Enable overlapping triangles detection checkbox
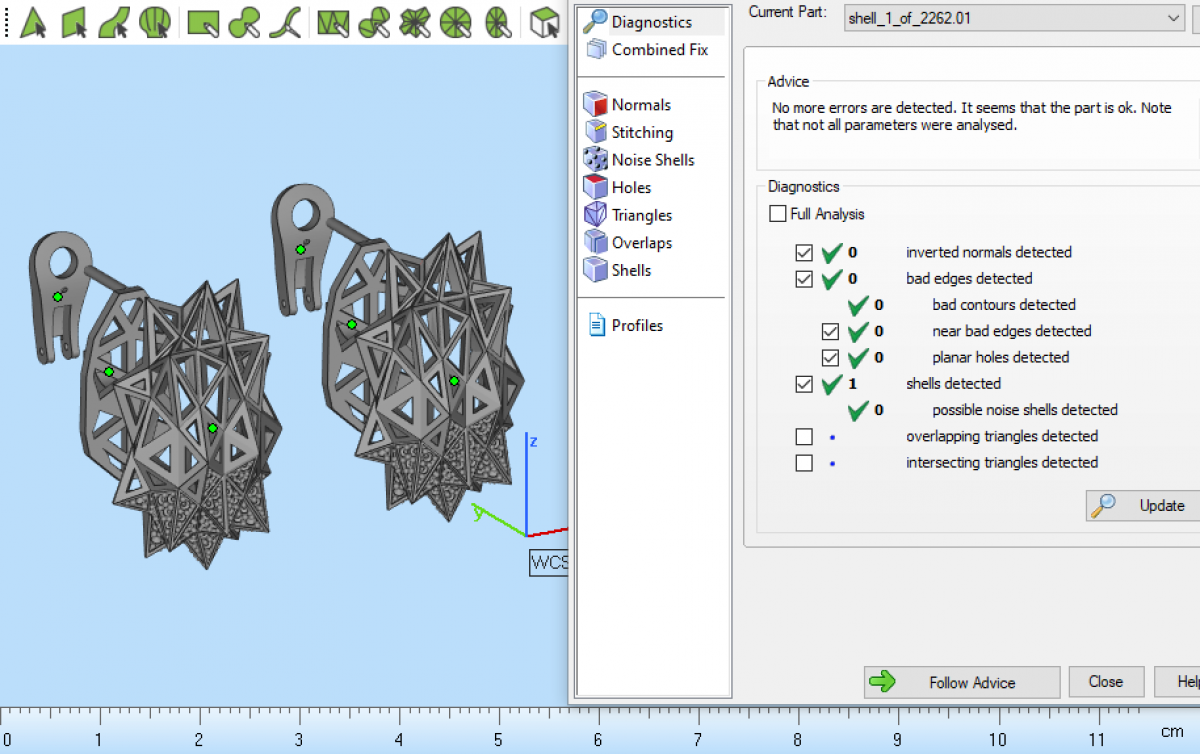The width and height of the screenshot is (1200, 754). (x=804, y=436)
